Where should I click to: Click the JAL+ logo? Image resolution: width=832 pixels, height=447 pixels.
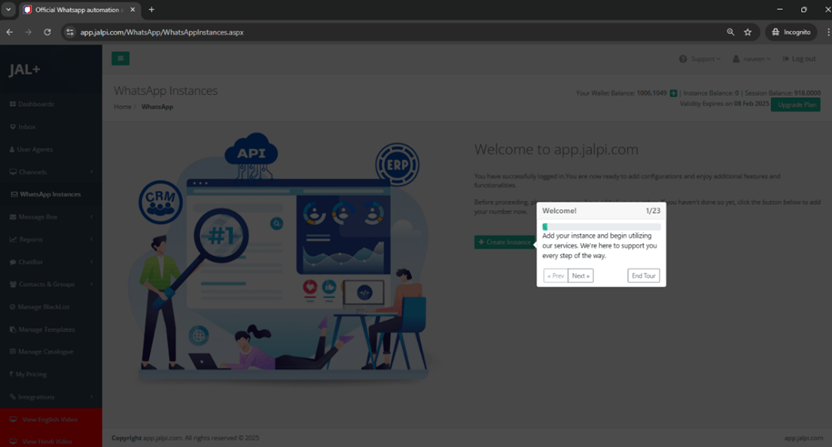click(x=24, y=70)
